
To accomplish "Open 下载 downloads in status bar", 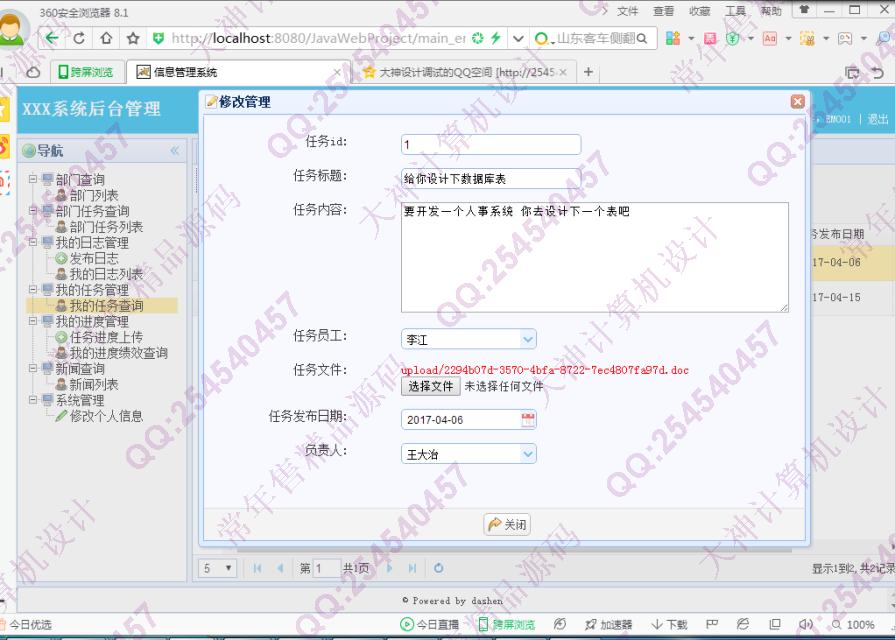I will [670, 625].
